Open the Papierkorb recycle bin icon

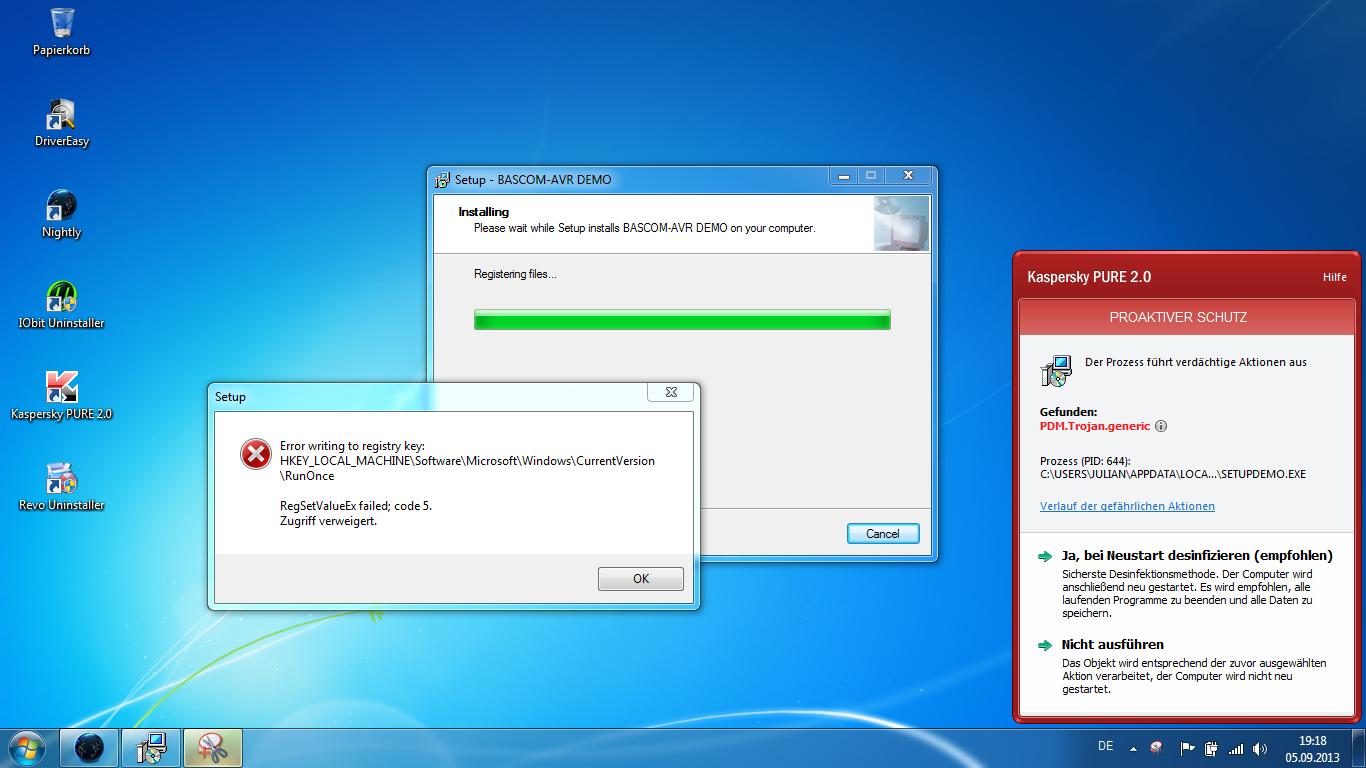click(x=61, y=31)
